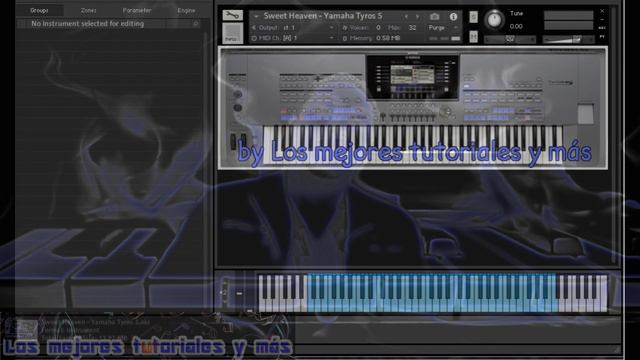Open the Purge menu

pyautogui.click(x=443, y=27)
